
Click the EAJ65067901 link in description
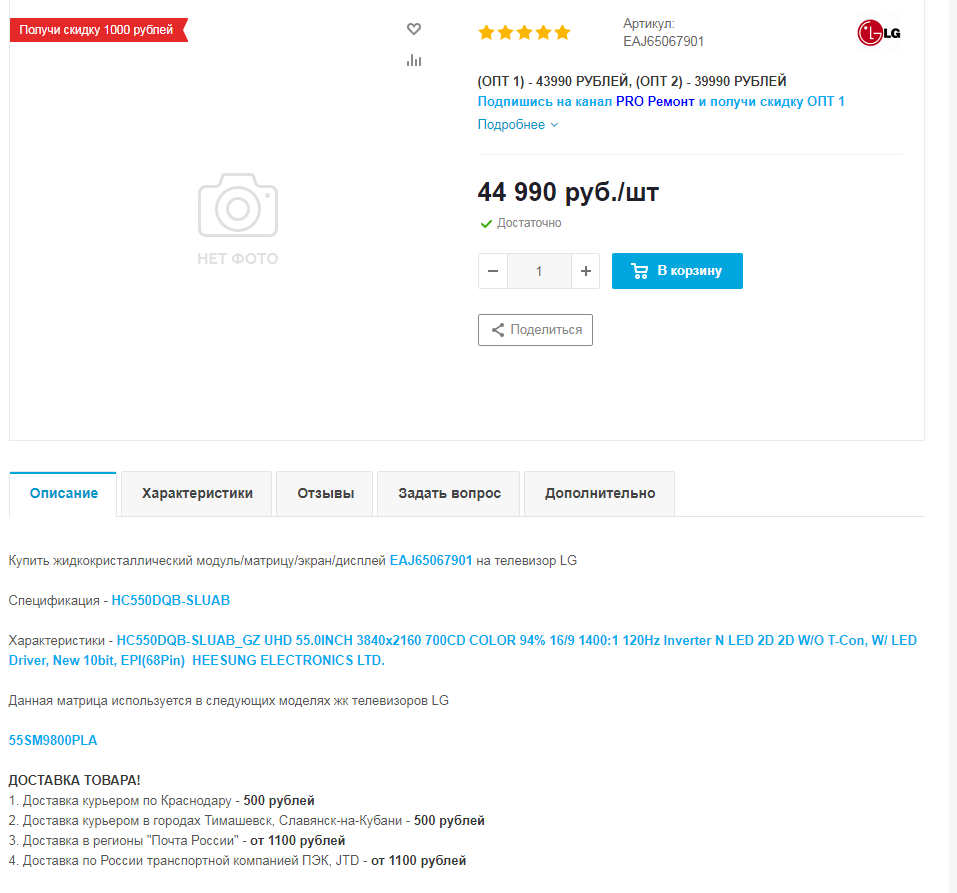coord(431,561)
